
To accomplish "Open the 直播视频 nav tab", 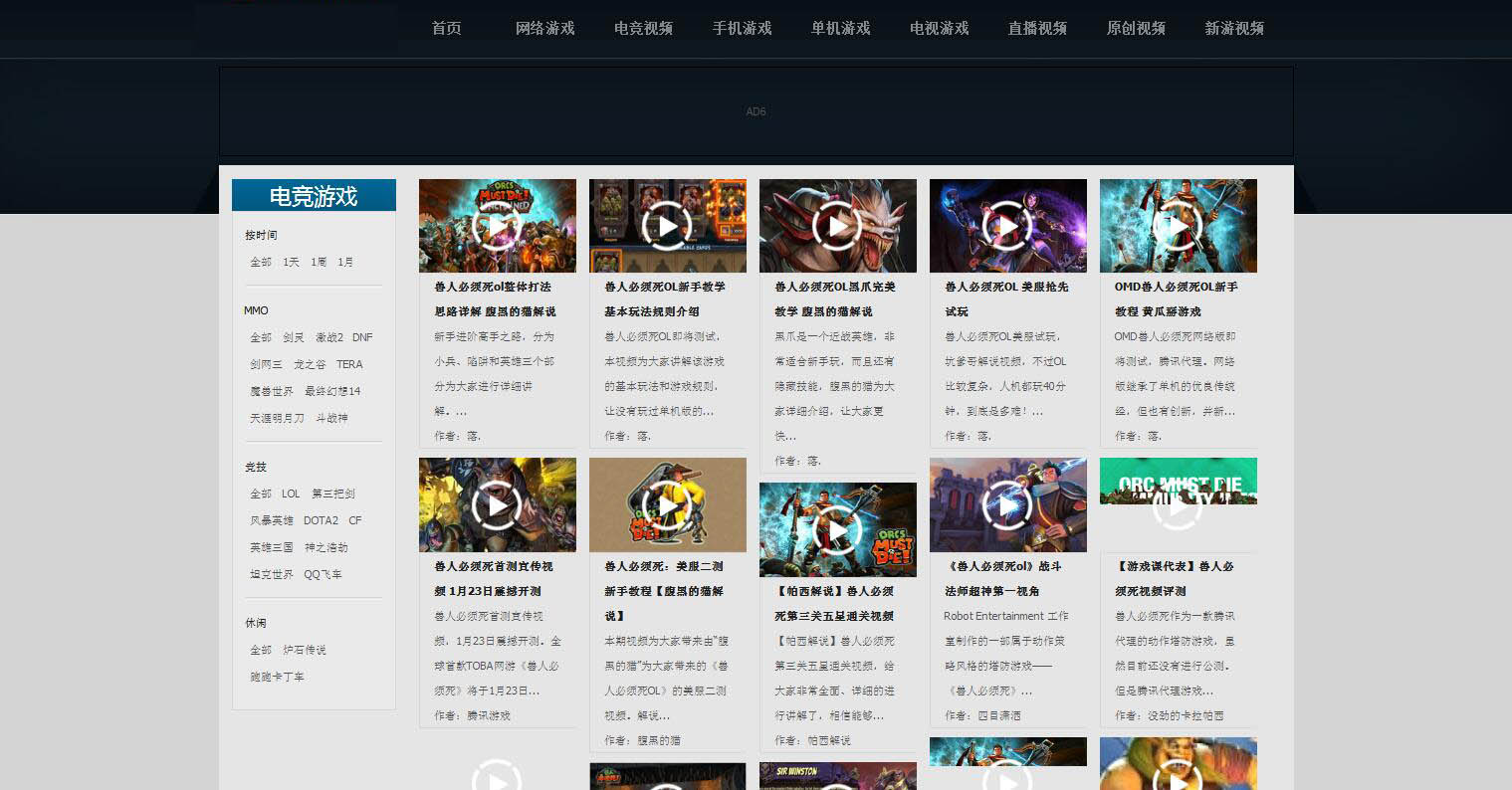I will coord(1037,28).
